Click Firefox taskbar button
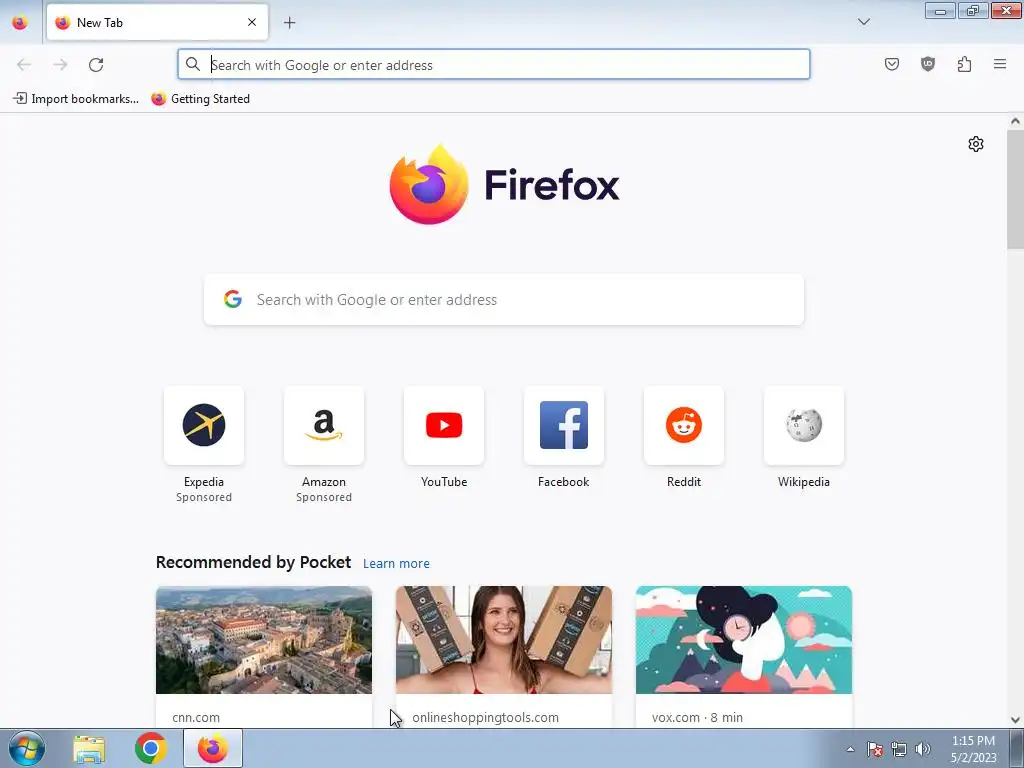 (213, 748)
